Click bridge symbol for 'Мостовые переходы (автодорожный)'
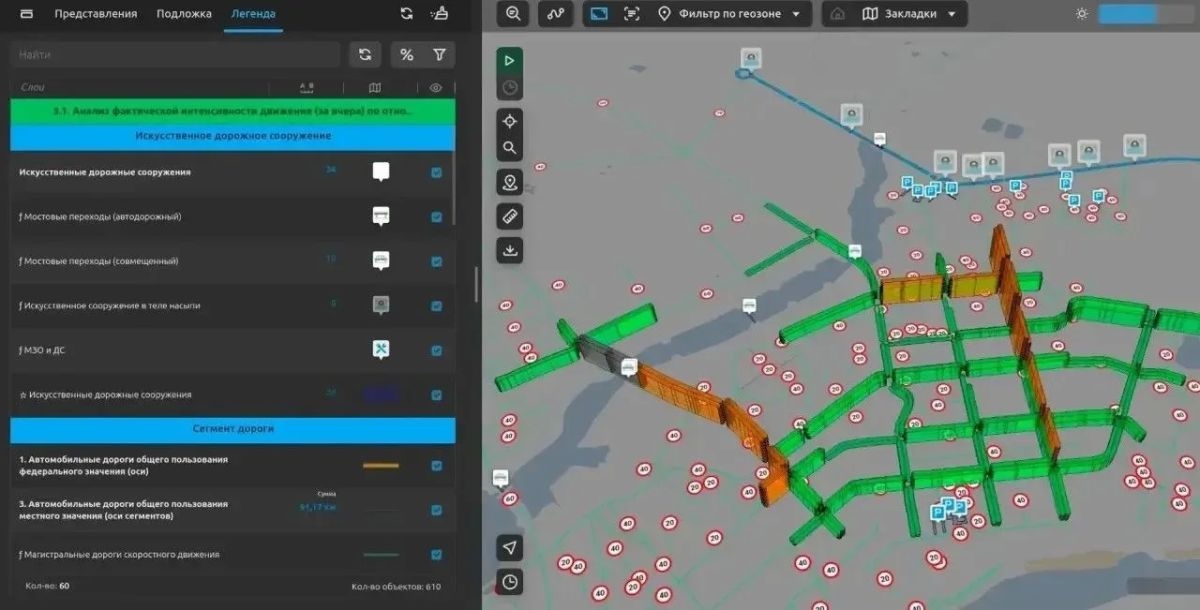 tap(380, 216)
